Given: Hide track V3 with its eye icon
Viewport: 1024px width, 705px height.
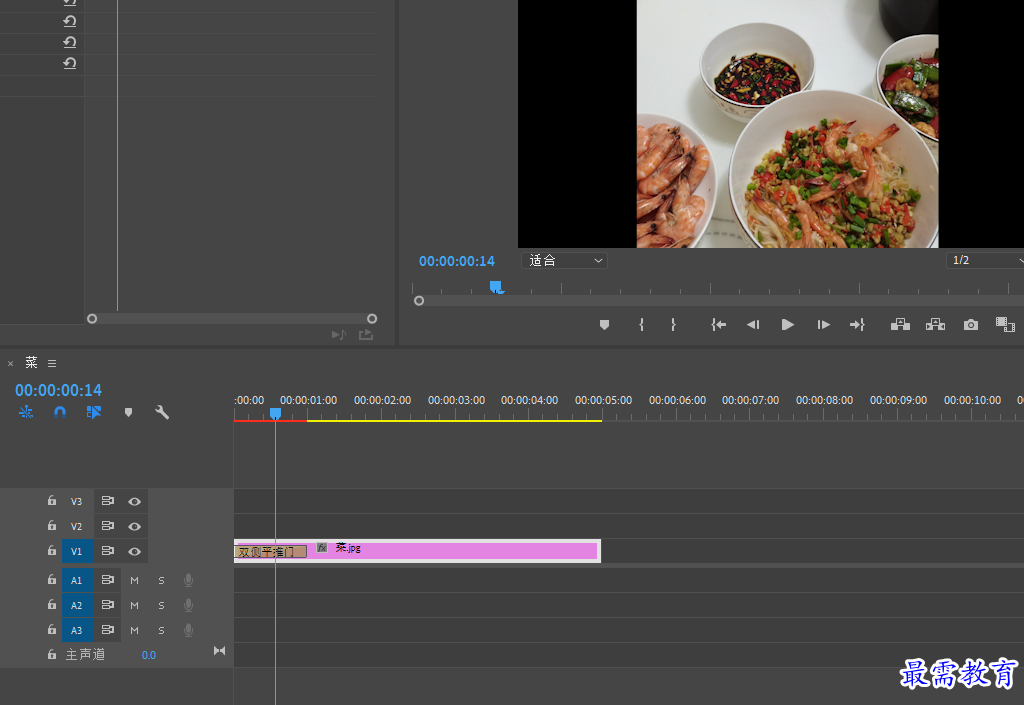Looking at the screenshot, I should click(135, 501).
